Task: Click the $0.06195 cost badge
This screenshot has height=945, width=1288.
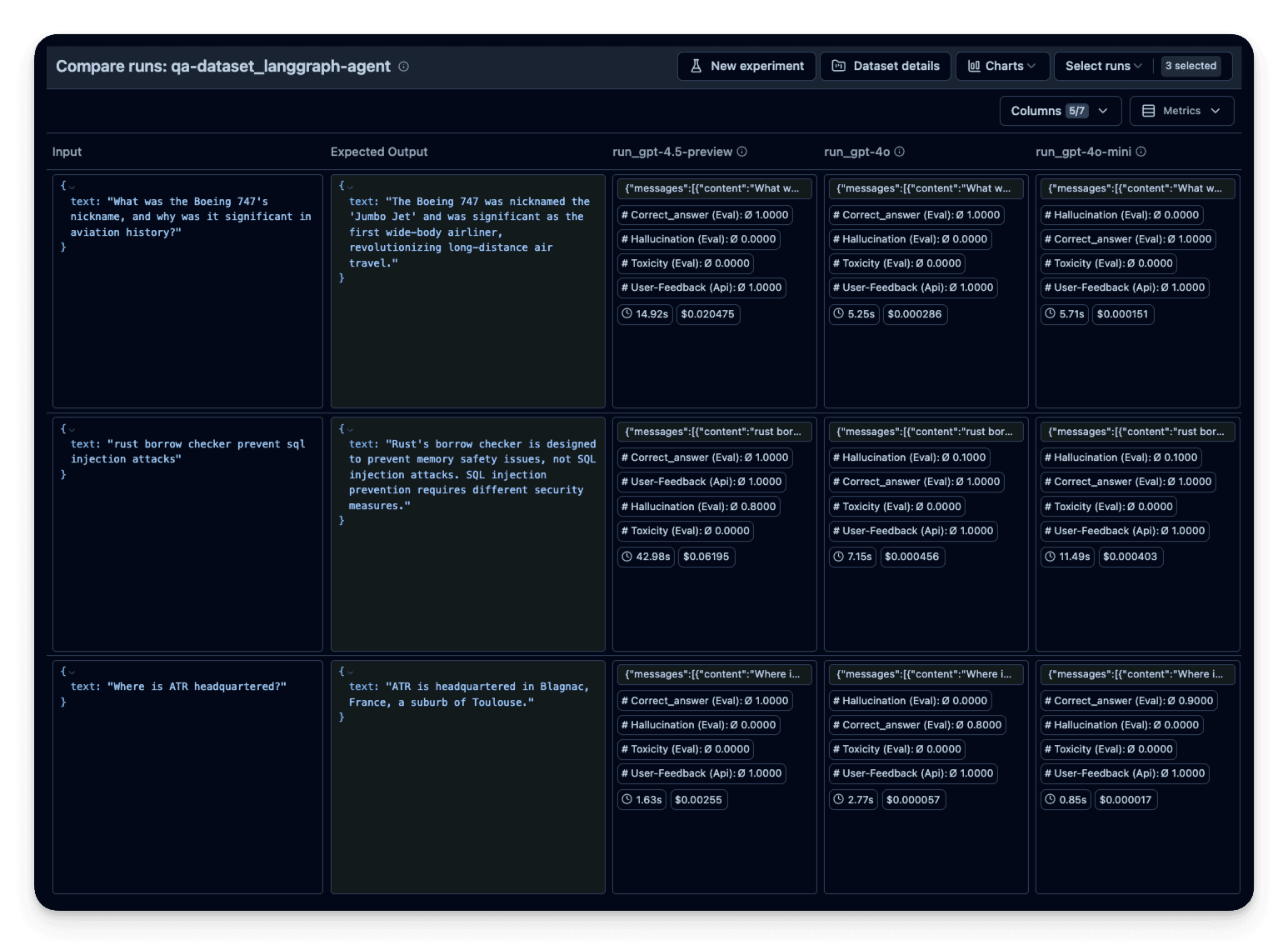Action: (x=706, y=557)
